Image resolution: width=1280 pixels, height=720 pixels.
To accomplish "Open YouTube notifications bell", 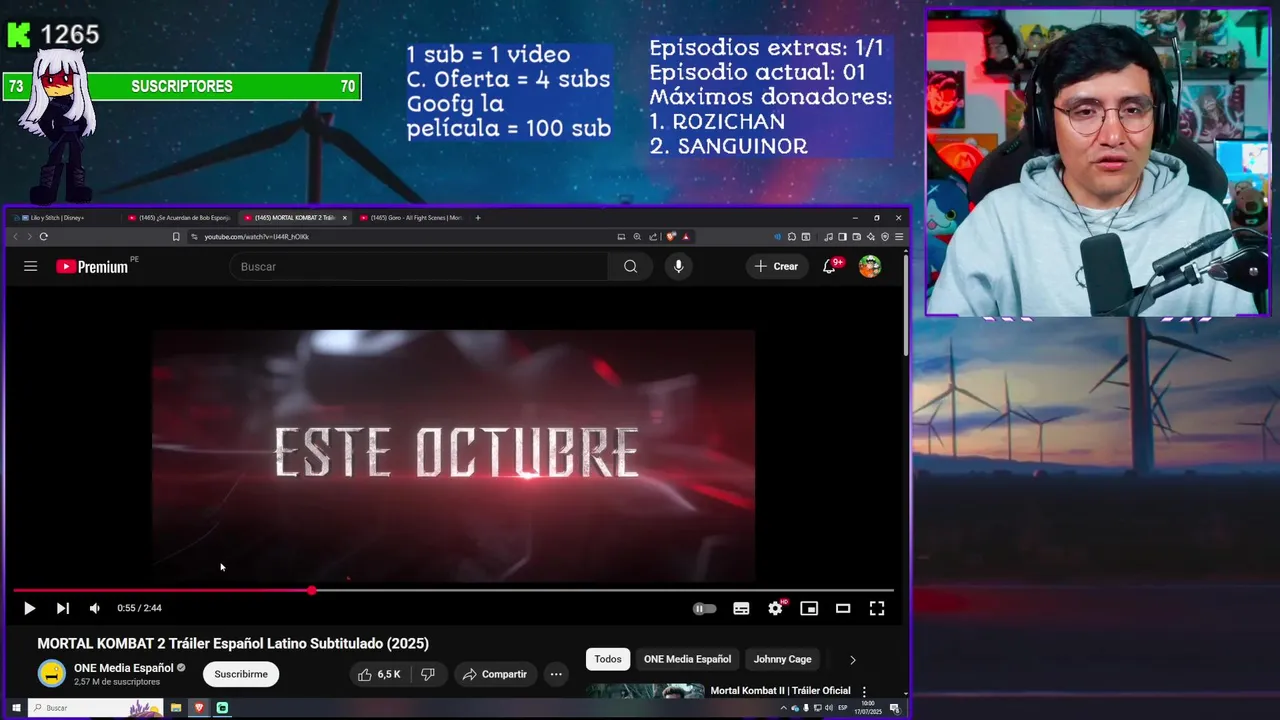I will (x=829, y=266).
